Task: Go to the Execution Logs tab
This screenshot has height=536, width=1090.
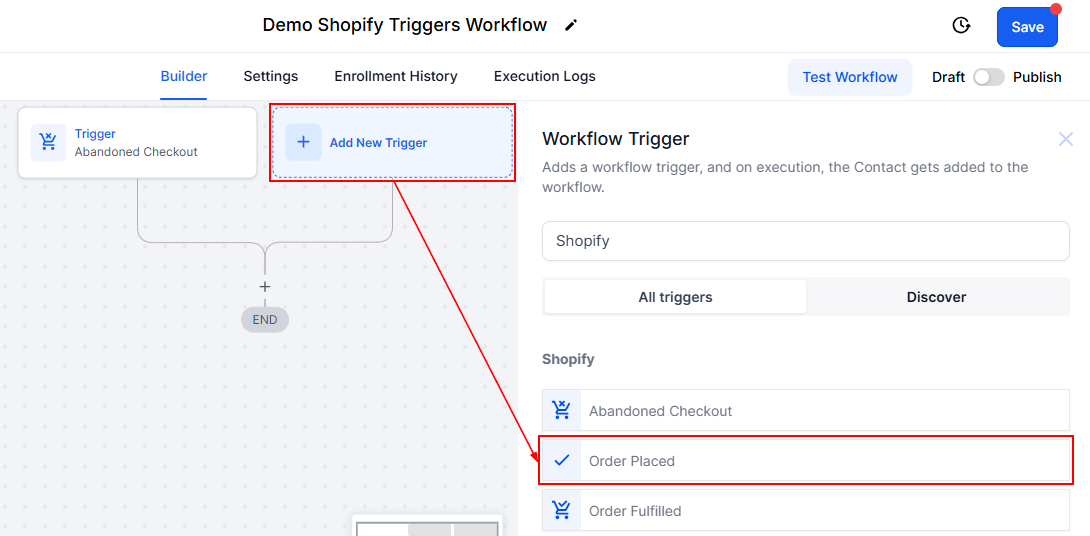Action: 544,76
